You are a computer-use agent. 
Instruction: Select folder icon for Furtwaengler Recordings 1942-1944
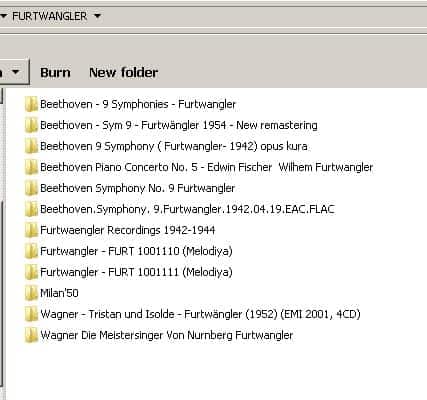click(x=31, y=230)
